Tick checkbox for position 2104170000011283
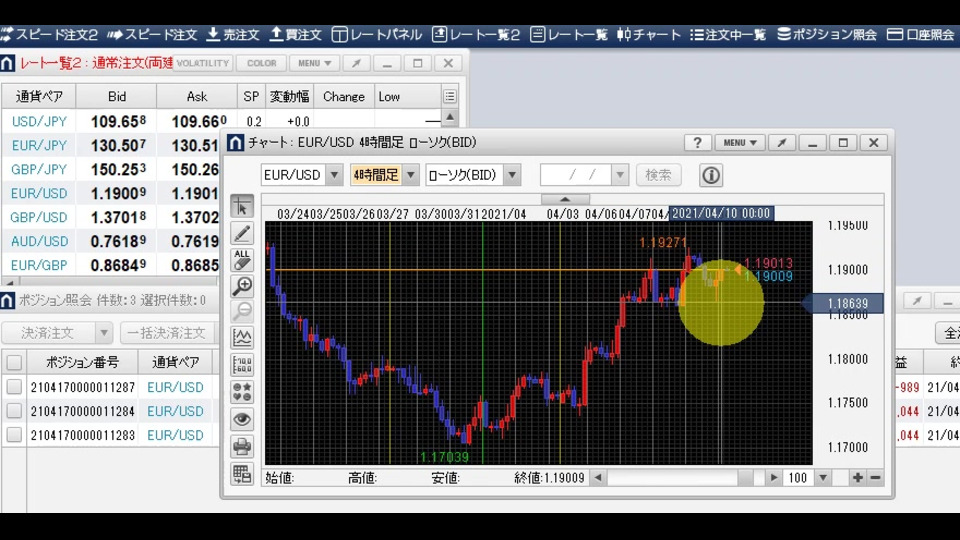960x540 pixels. [x=14, y=435]
